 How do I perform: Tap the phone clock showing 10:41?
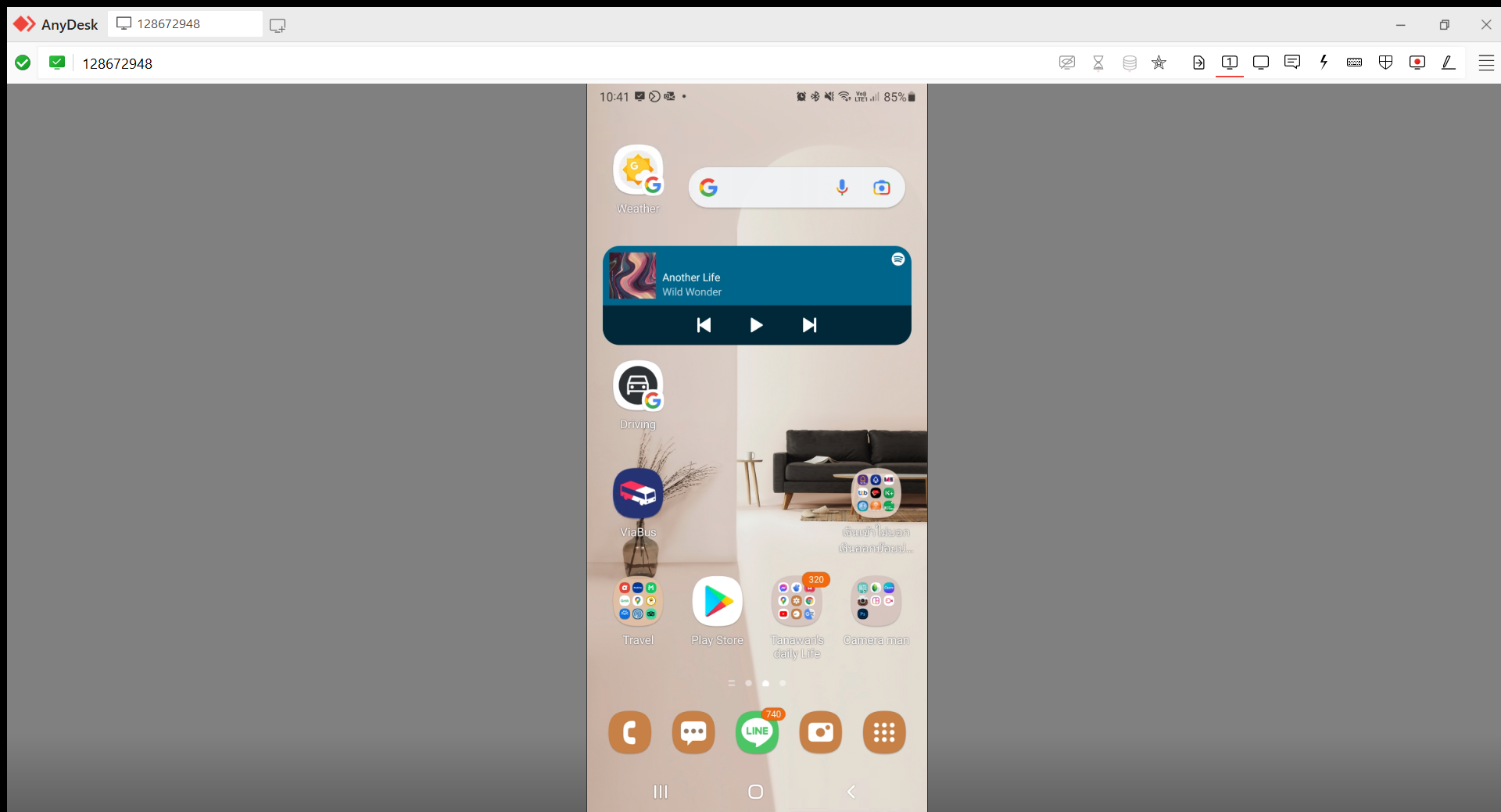tap(614, 97)
